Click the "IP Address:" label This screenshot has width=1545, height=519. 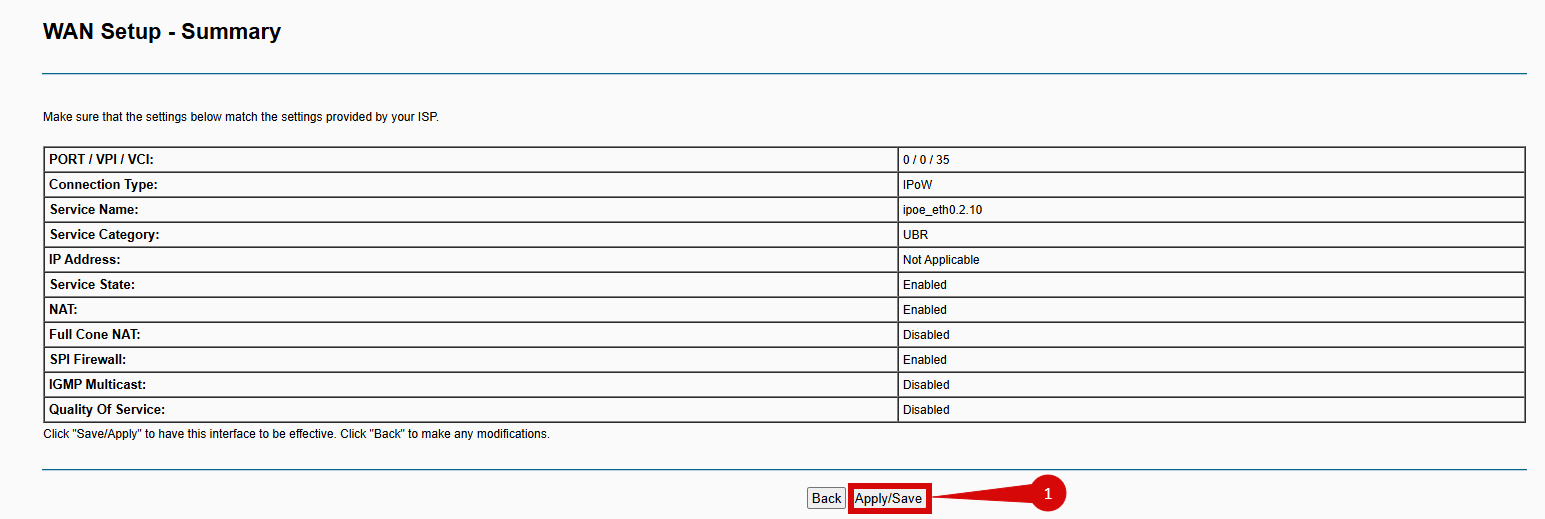pos(85,260)
